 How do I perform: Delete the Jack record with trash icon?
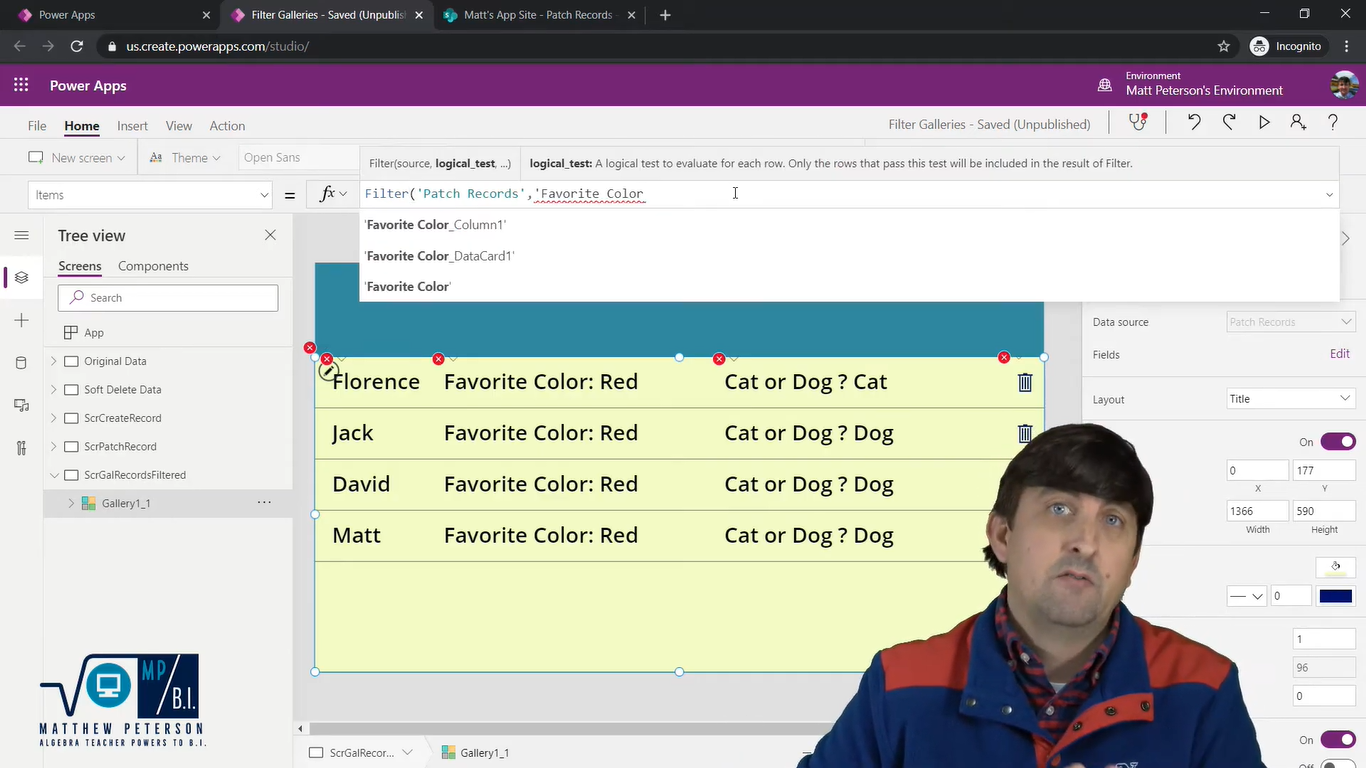coord(1025,433)
